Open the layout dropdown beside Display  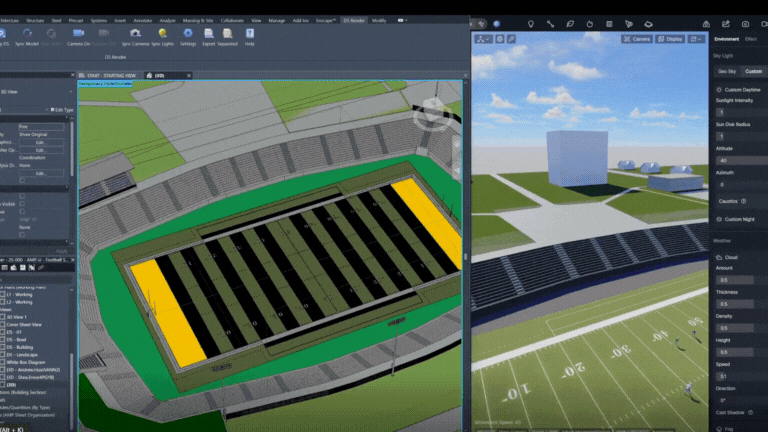pos(696,39)
